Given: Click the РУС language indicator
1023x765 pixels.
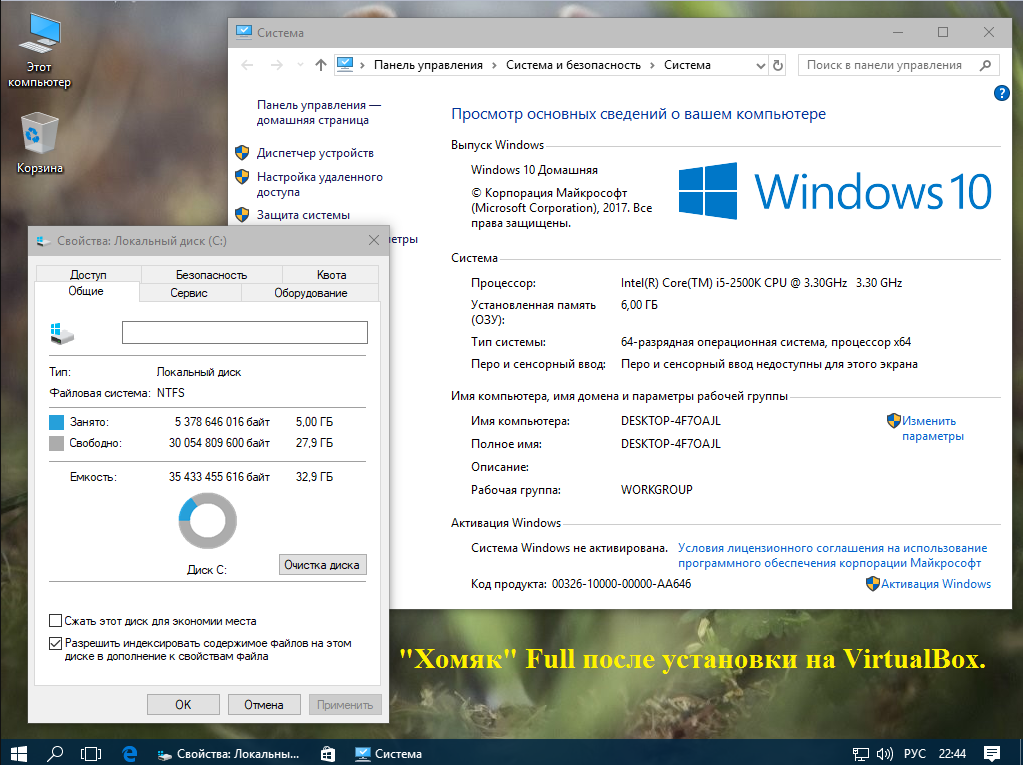Looking at the screenshot, I should pyautogui.click(x=915, y=753).
